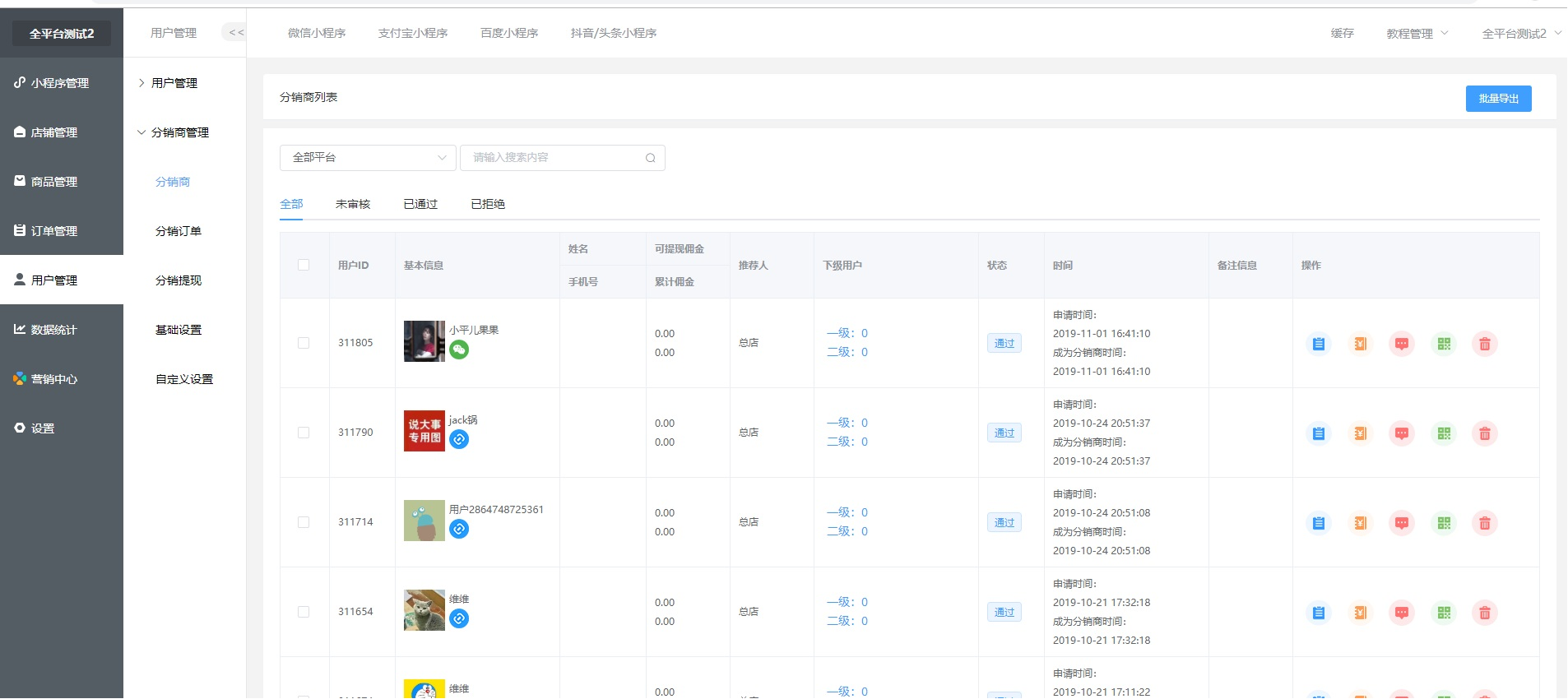1568x699 pixels.
Task: Go to 数据统计 in left sidebar
Action: (62, 330)
